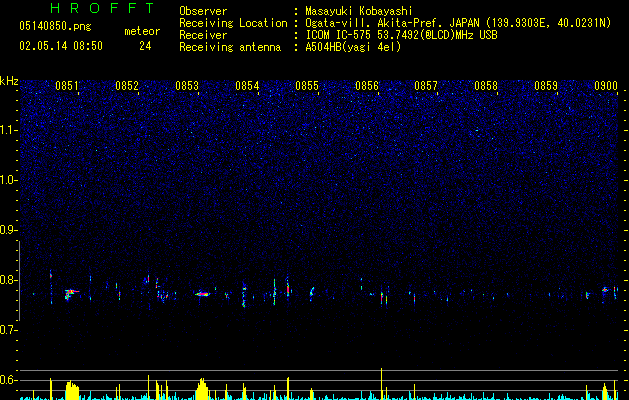Click the wide yellow intensity peak near 0851
Screen dimensions: 629x400
[72, 390]
